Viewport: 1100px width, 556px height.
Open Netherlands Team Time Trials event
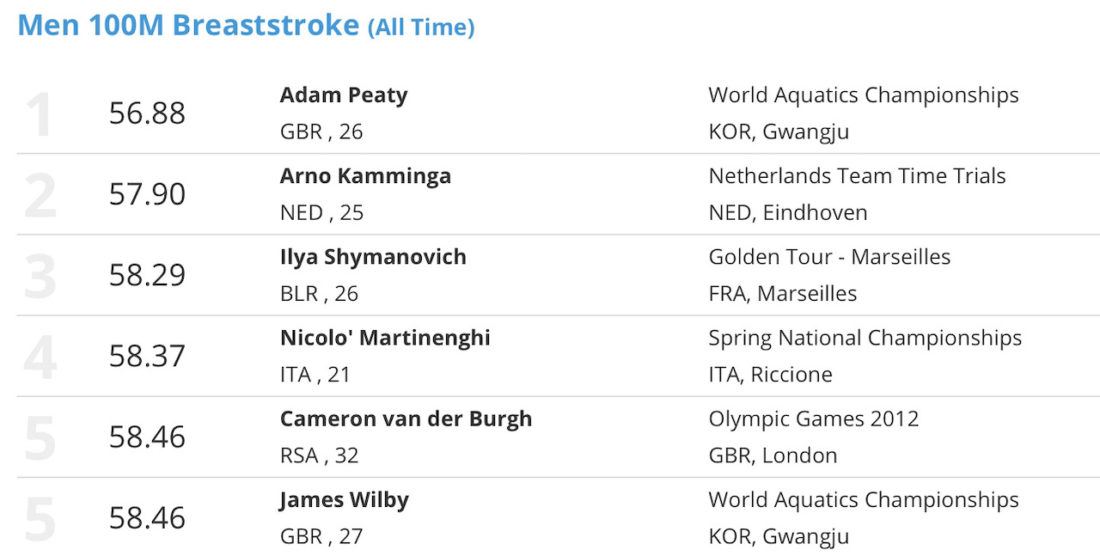pyautogui.click(x=857, y=176)
